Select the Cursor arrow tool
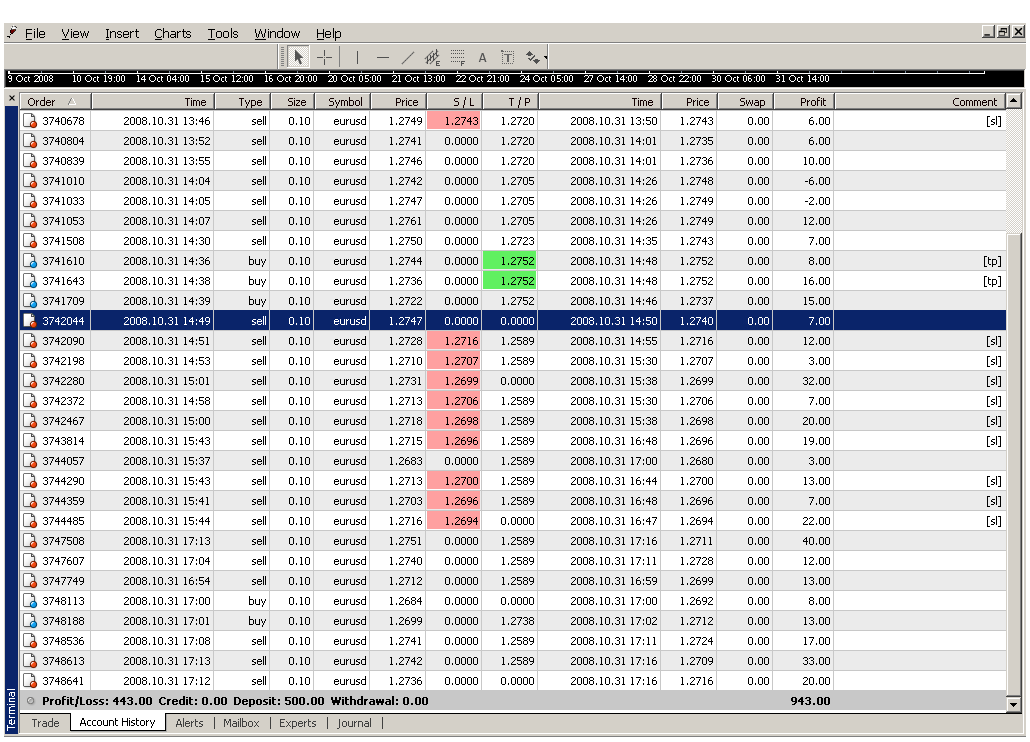 tap(298, 58)
